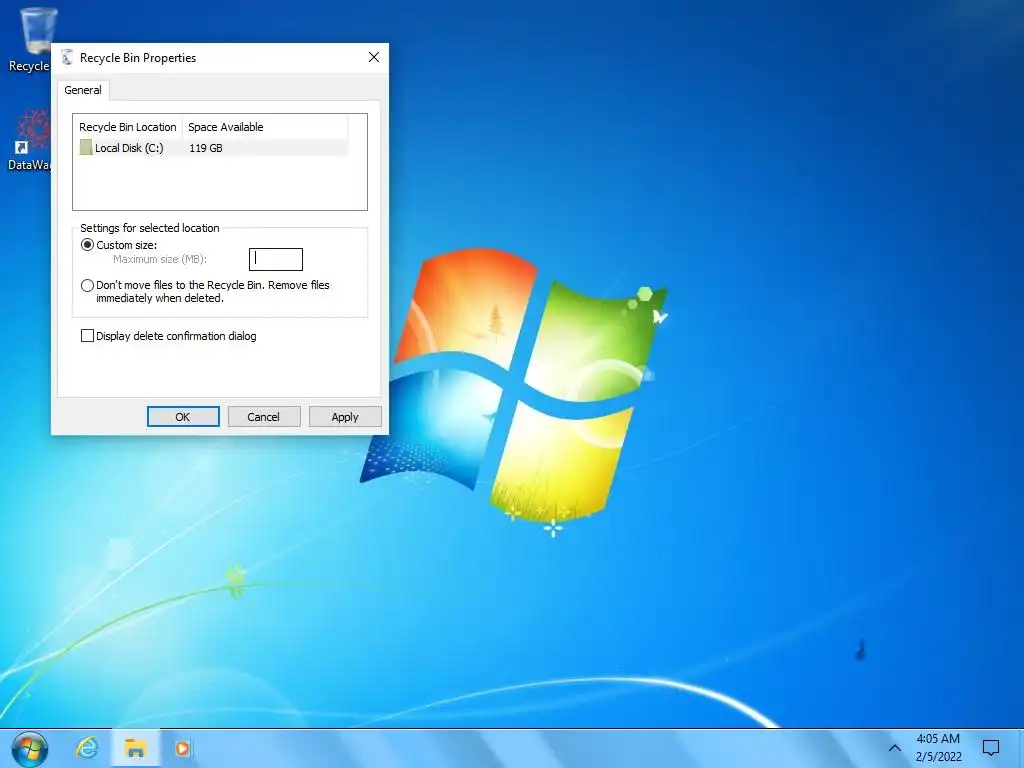Click the Apply button
Viewport: 1024px width, 768px height.
(345, 417)
